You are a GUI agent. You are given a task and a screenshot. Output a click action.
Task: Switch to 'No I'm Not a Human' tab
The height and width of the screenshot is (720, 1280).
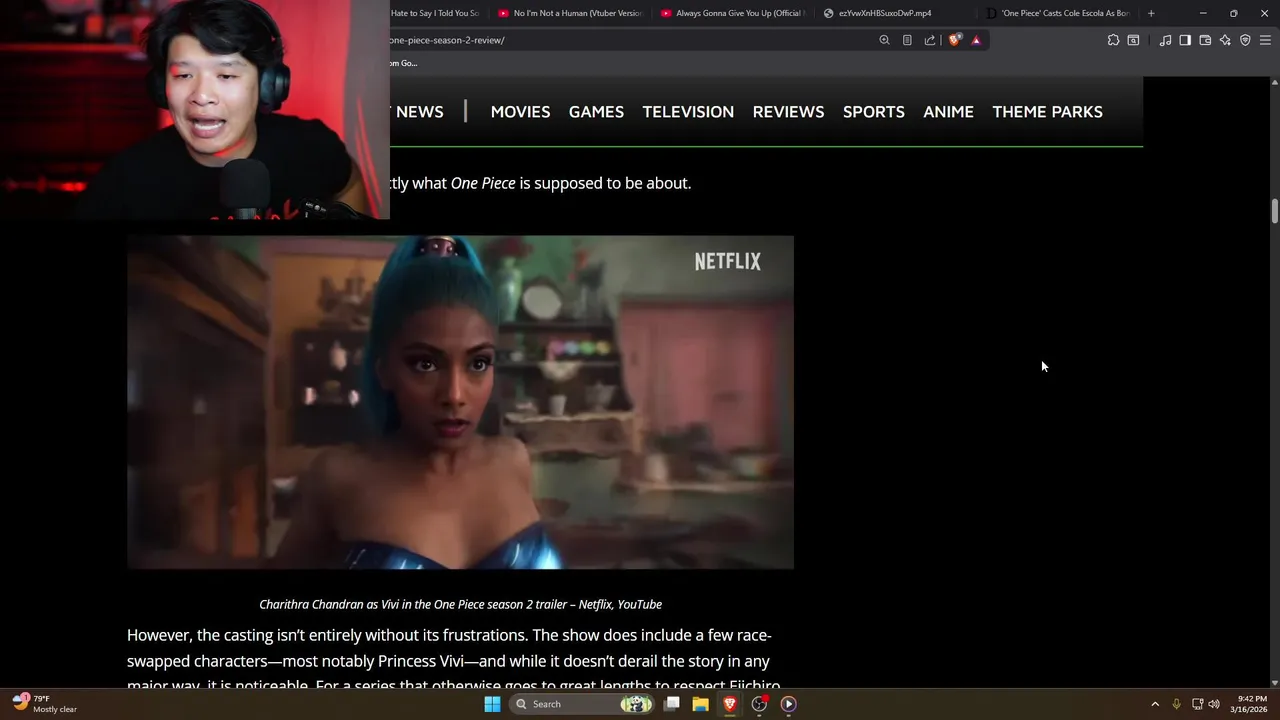(x=570, y=13)
